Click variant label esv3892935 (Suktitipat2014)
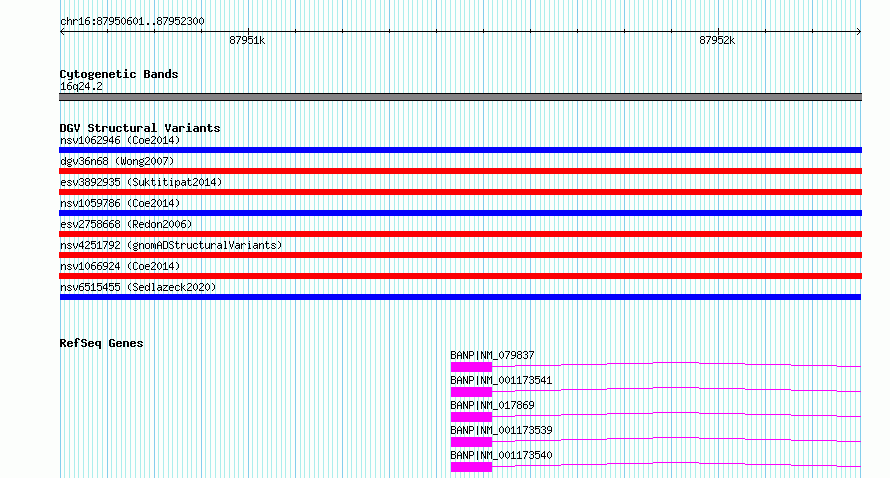Image resolution: width=890 pixels, height=478 pixels. point(141,182)
